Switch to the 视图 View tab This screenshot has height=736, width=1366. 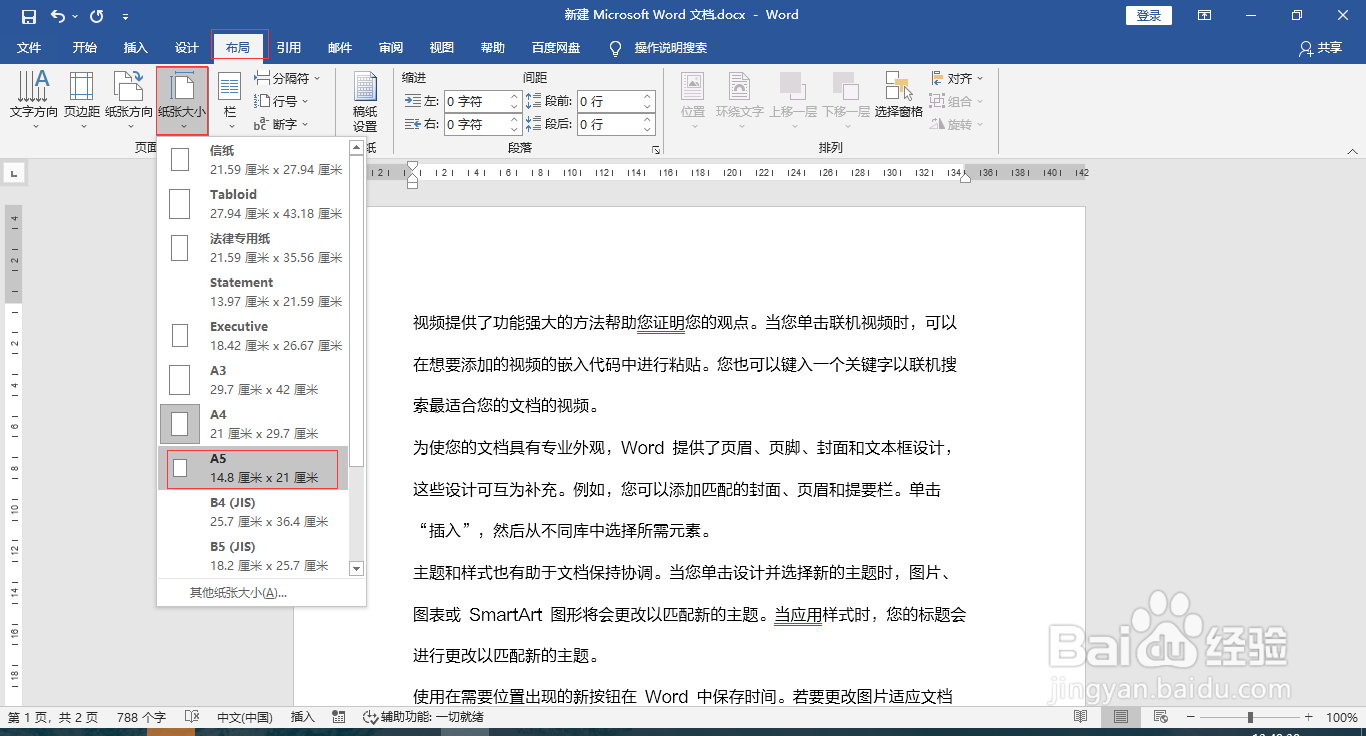coord(441,47)
